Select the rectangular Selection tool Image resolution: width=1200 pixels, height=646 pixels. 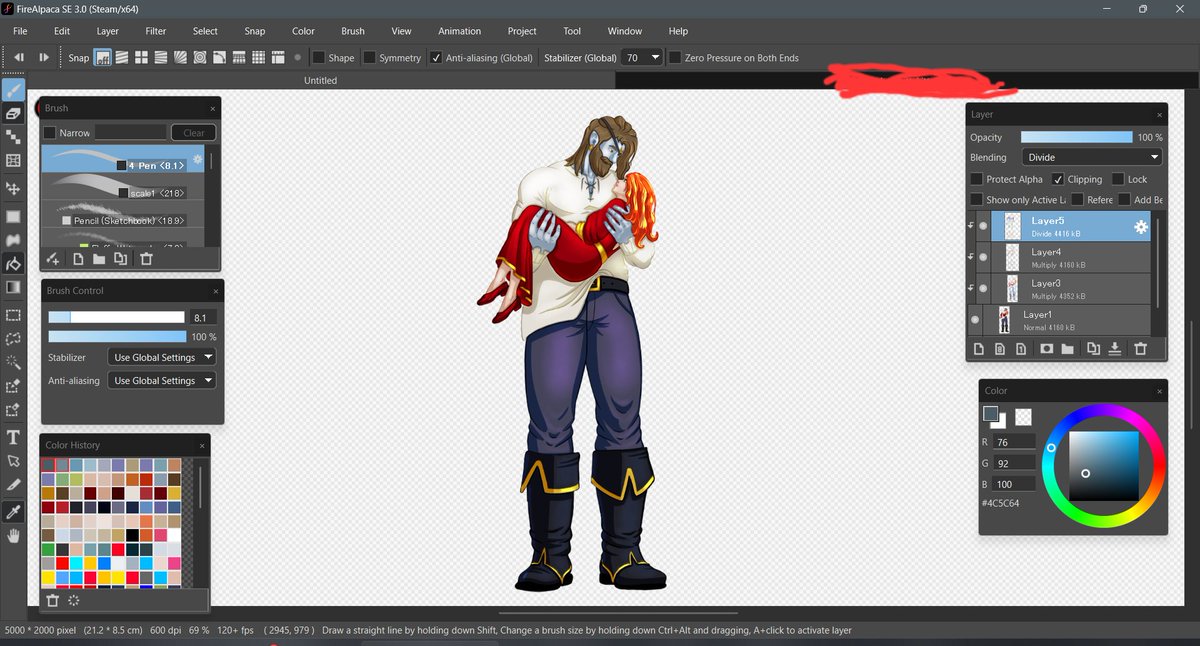[13, 314]
